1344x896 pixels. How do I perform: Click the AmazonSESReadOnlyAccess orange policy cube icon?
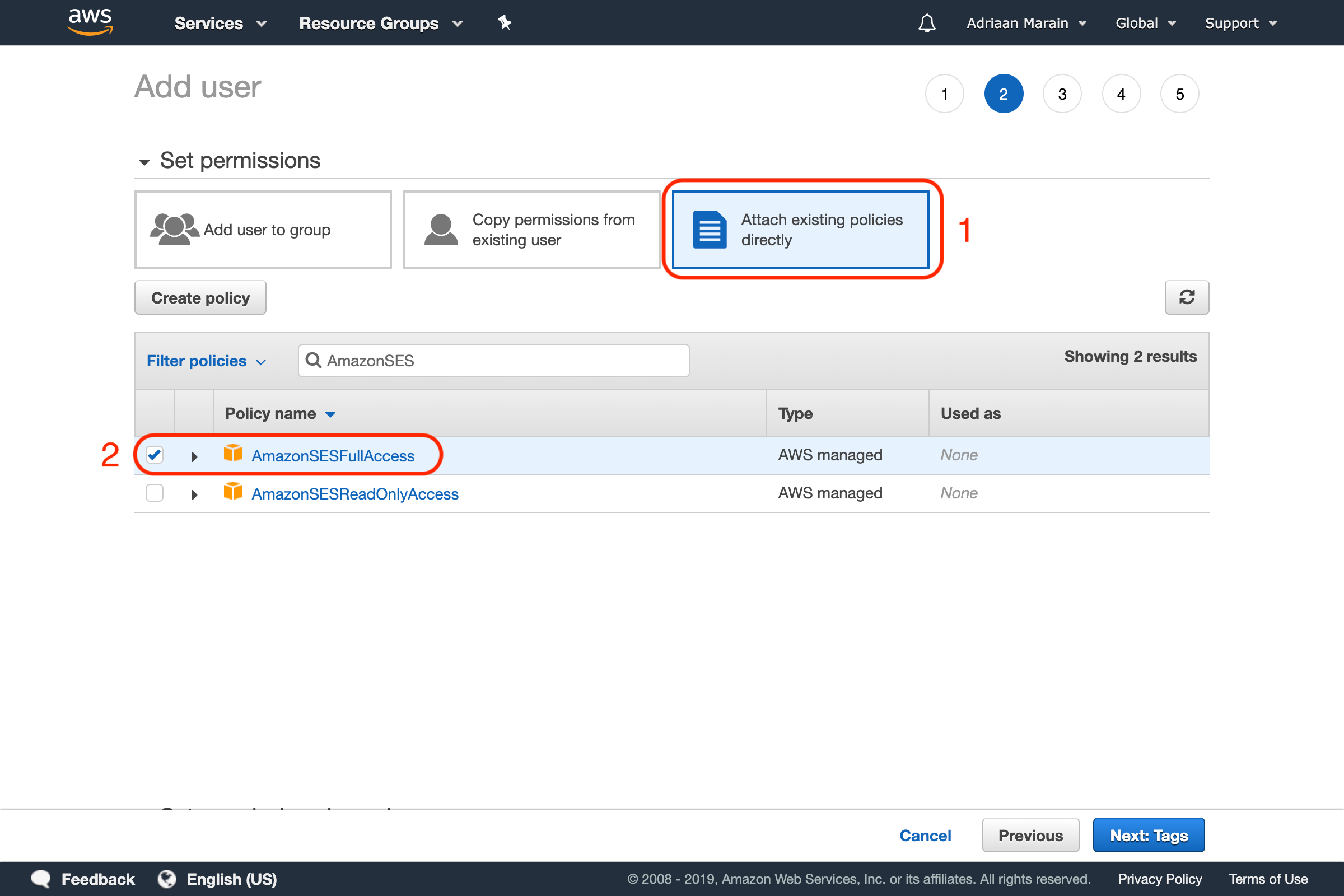[x=232, y=492]
